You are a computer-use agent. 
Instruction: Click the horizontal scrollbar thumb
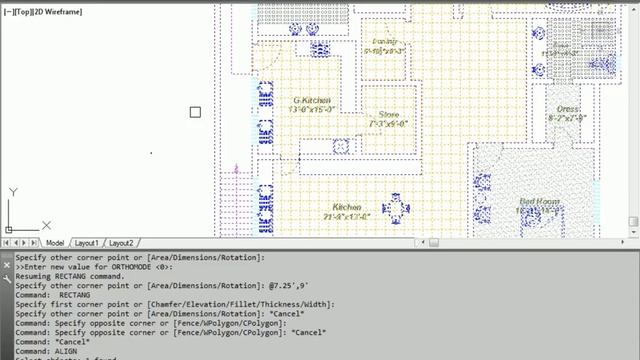tap(434, 243)
